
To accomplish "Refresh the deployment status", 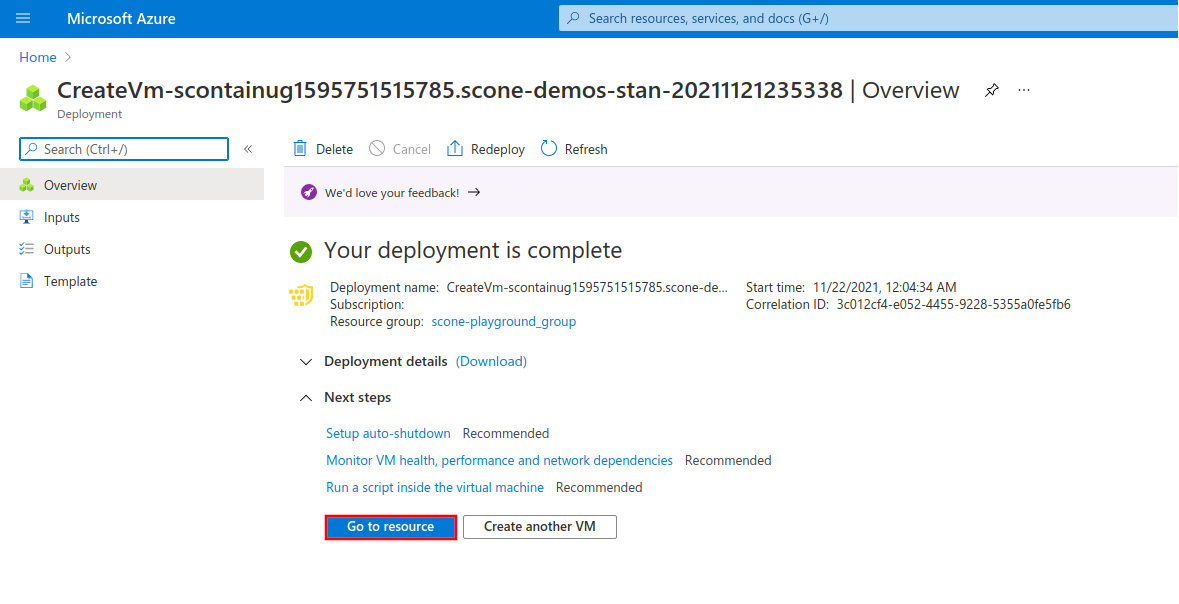I will (573, 148).
